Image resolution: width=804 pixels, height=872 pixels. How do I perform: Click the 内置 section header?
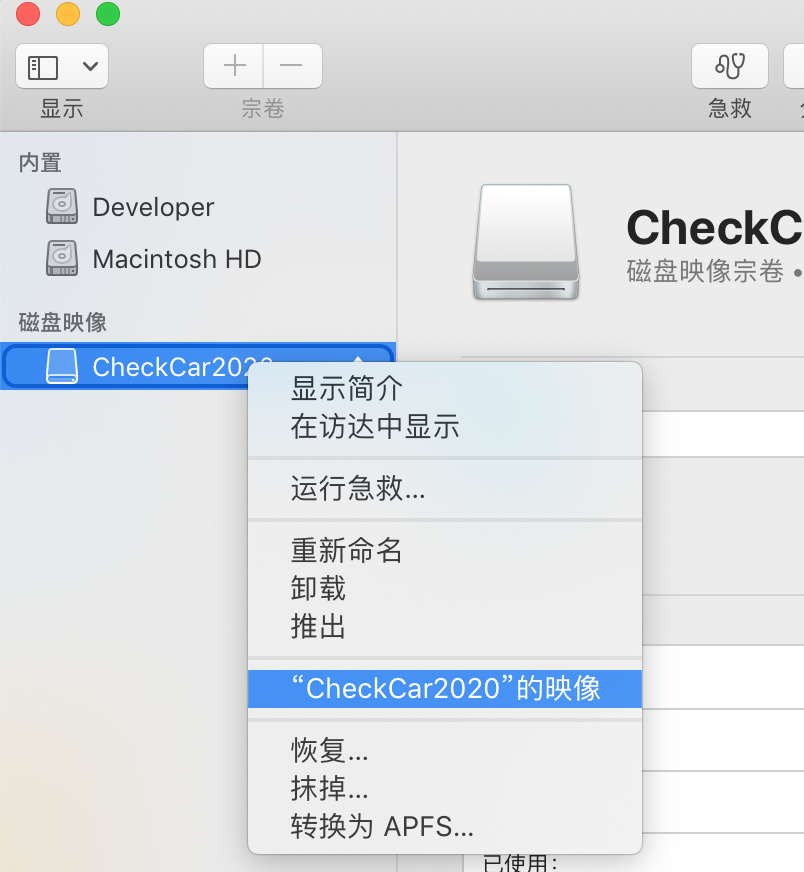point(40,163)
